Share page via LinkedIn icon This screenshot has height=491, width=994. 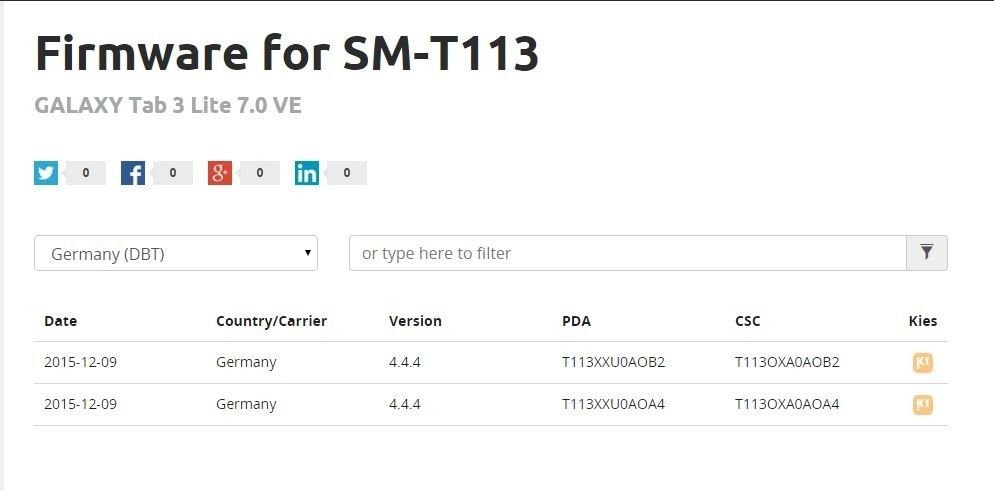pyautogui.click(x=307, y=173)
